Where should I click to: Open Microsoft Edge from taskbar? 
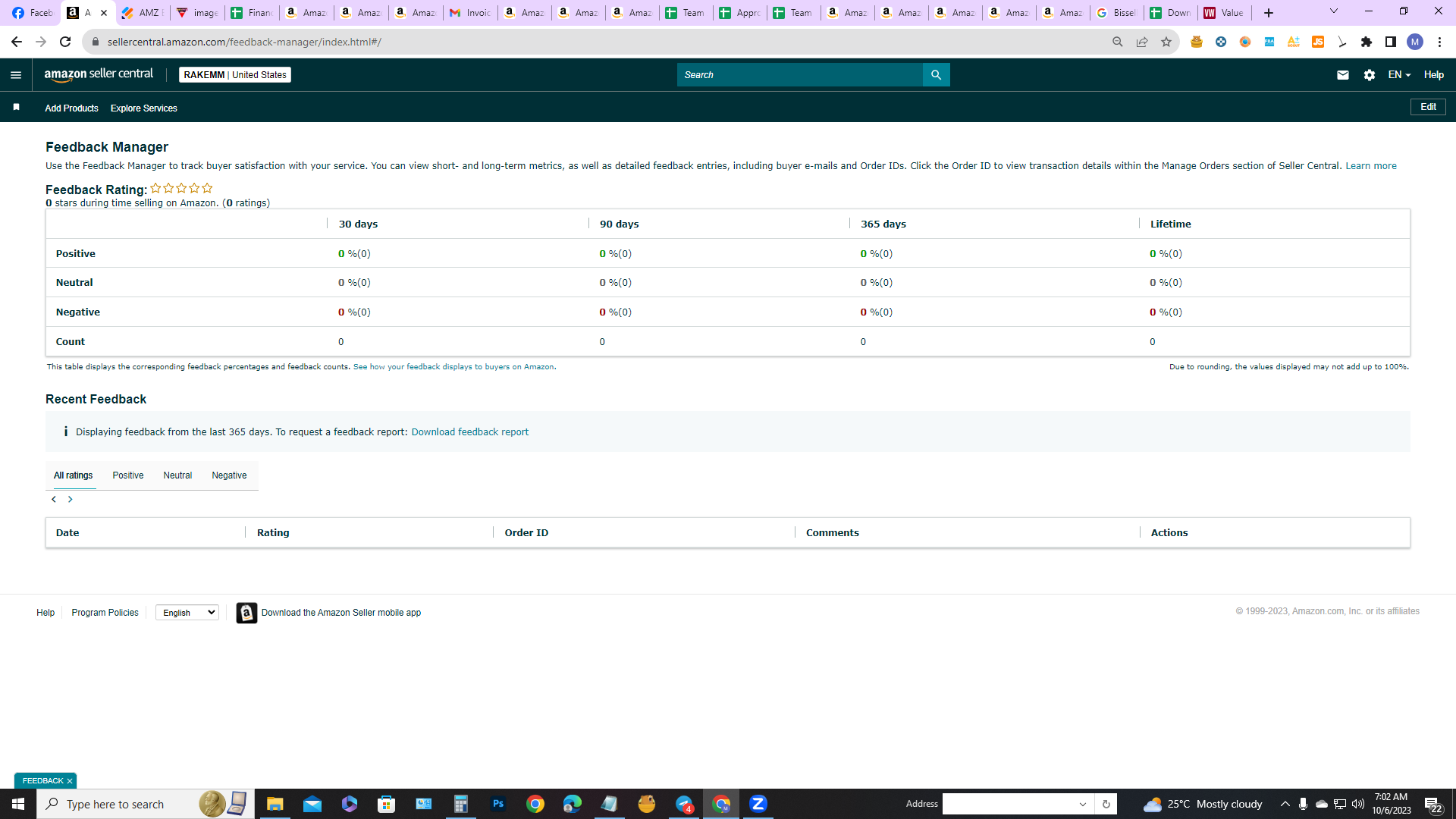point(573,804)
